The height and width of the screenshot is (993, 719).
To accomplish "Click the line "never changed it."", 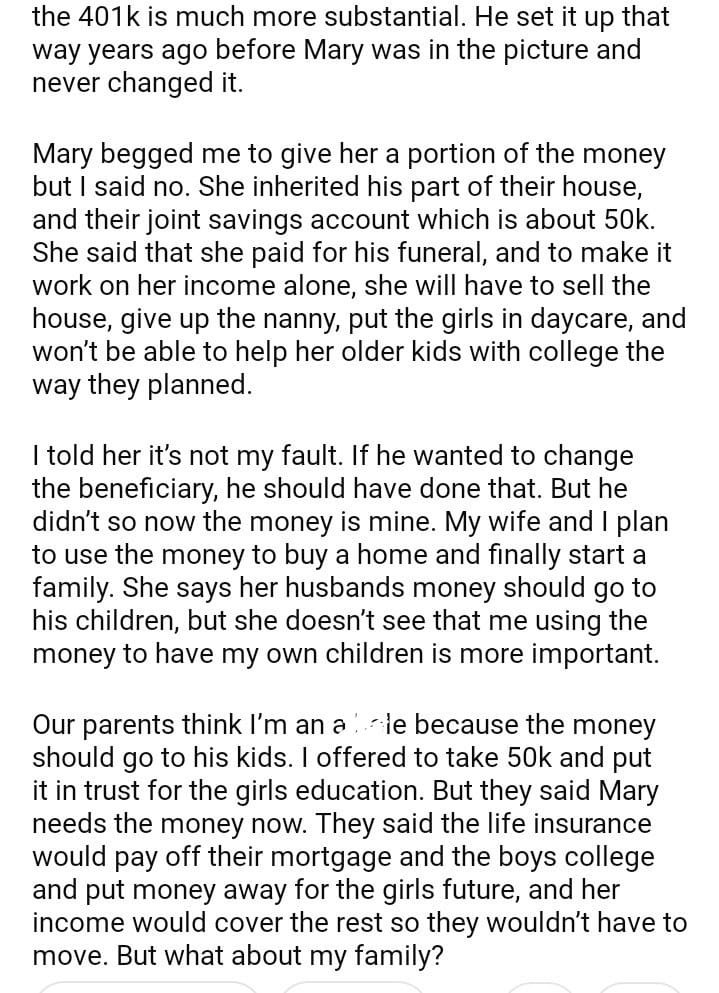I will coord(137,83).
